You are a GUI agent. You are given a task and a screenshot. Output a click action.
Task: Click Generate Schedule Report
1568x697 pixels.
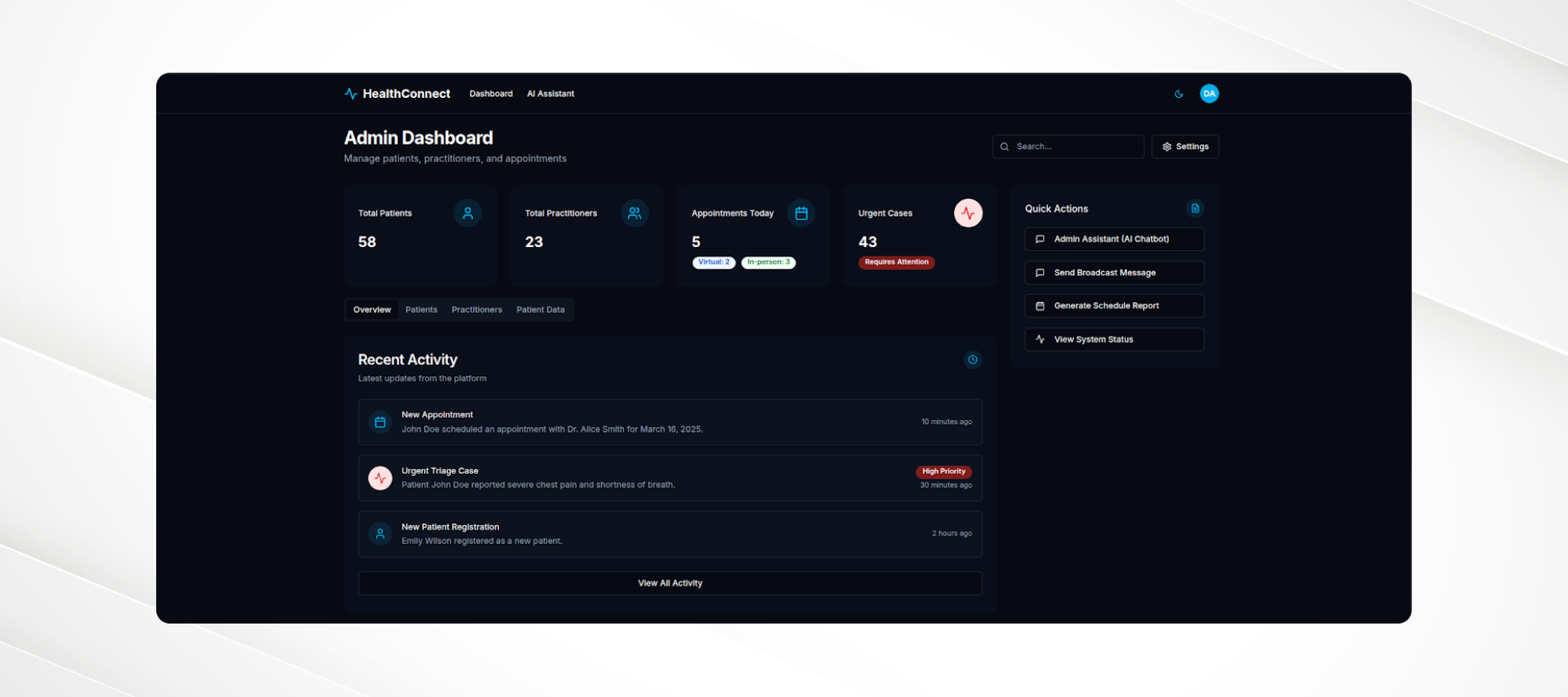point(1113,305)
